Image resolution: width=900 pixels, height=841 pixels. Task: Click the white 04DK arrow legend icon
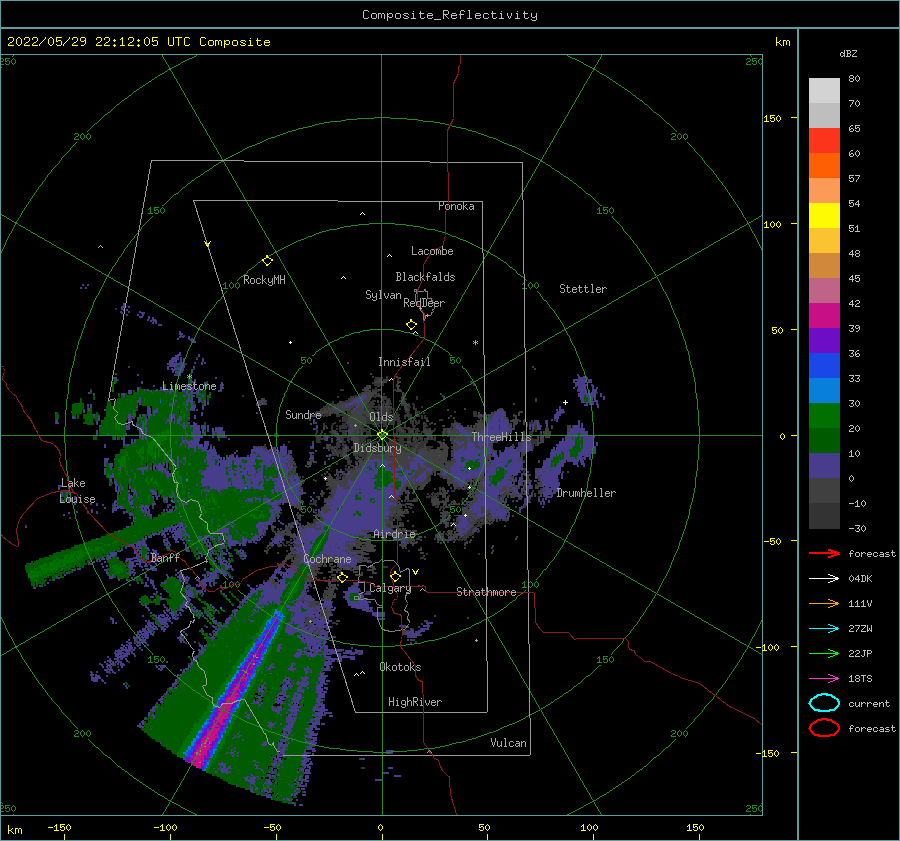point(824,578)
